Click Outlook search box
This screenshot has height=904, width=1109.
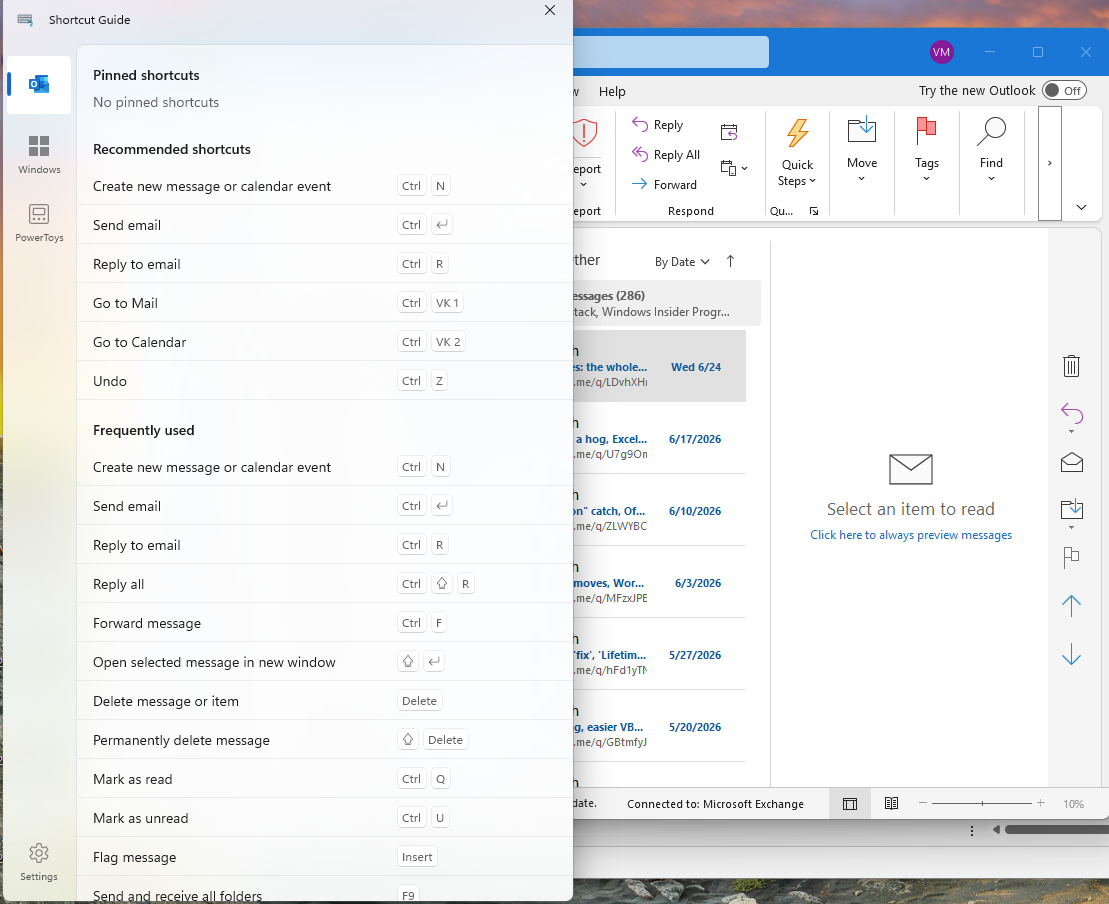[x=670, y=52]
